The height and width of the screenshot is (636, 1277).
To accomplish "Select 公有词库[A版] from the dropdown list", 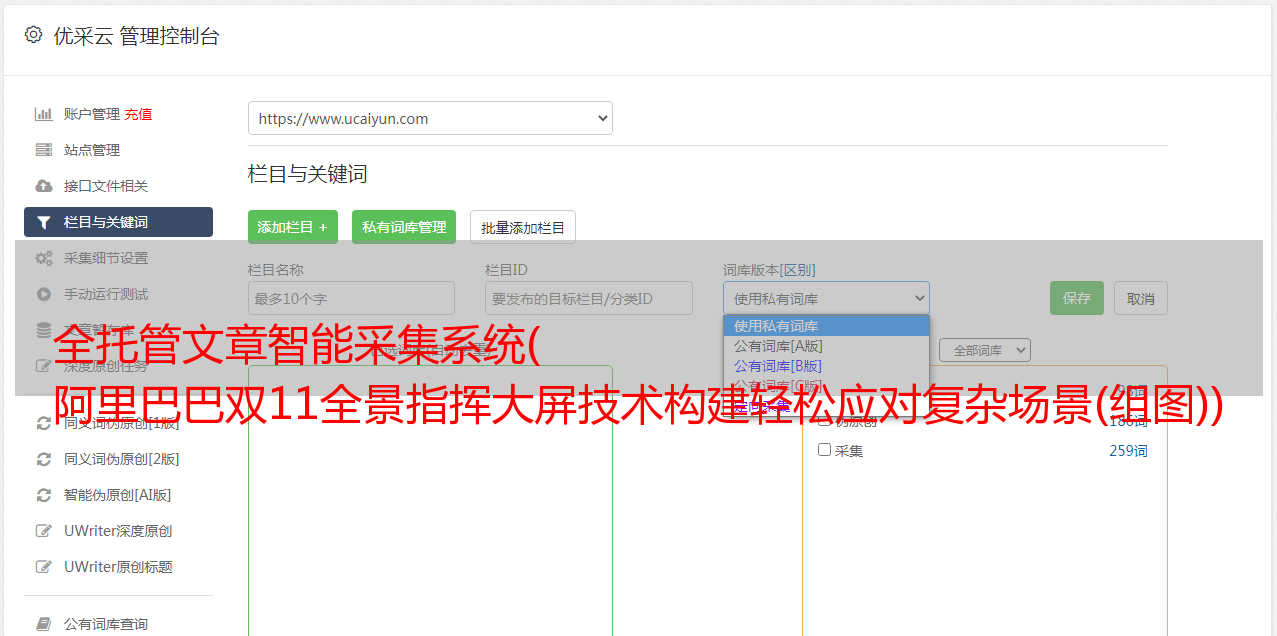I will coord(826,346).
